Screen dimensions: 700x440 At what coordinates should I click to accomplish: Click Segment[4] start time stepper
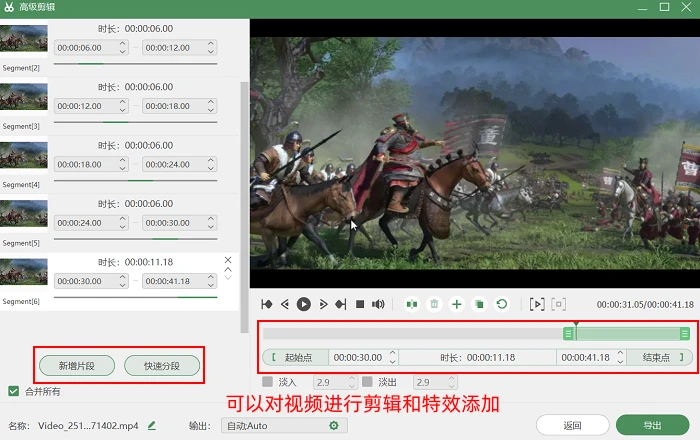pos(122,164)
